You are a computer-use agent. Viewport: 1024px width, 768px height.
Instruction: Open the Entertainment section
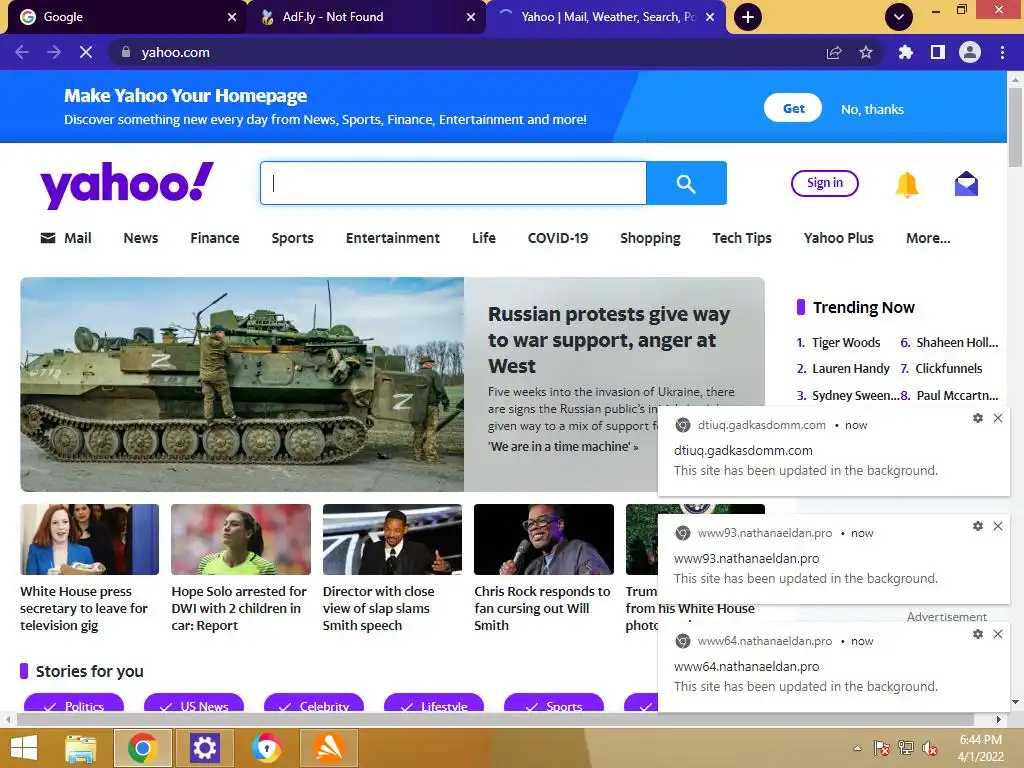tap(392, 238)
